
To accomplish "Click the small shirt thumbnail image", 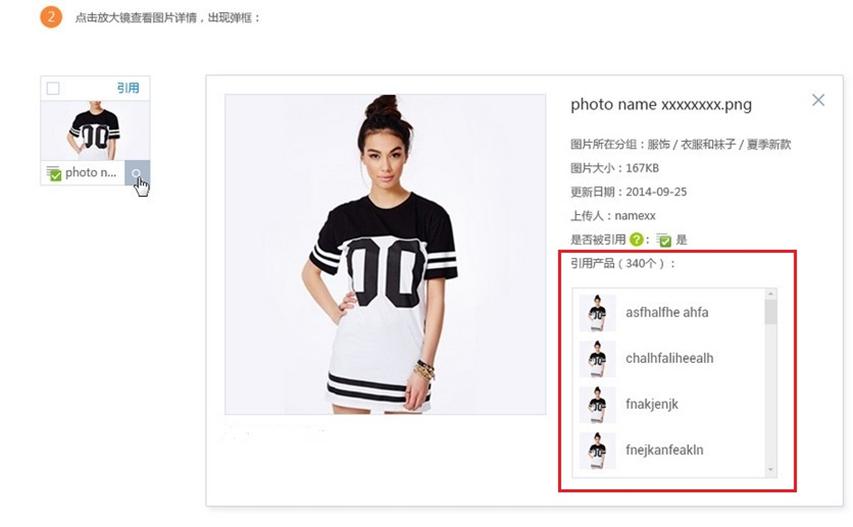I will coord(95,131).
